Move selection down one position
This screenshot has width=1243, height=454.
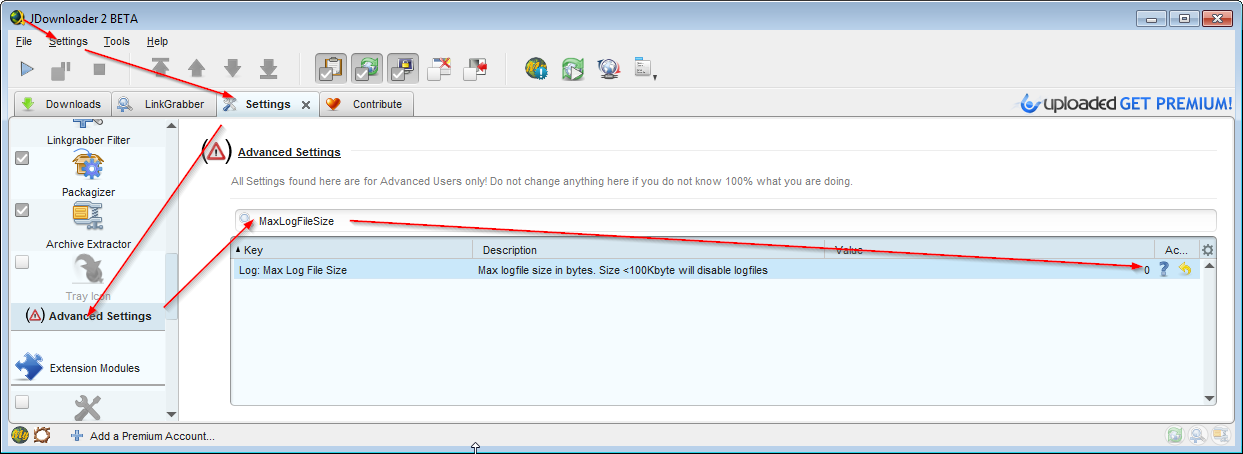pyautogui.click(x=233, y=68)
